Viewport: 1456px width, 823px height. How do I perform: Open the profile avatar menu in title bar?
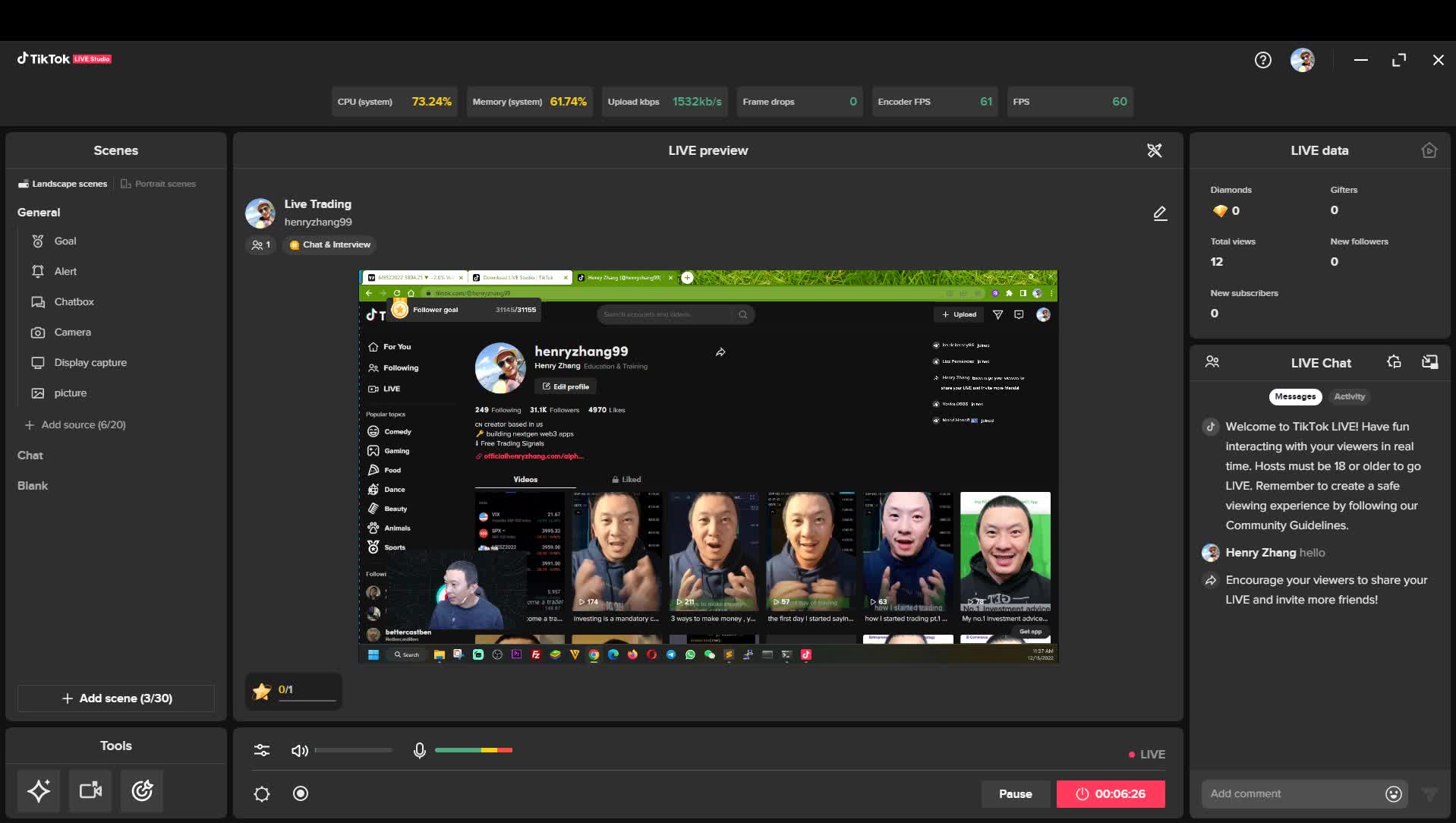pos(1303,60)
